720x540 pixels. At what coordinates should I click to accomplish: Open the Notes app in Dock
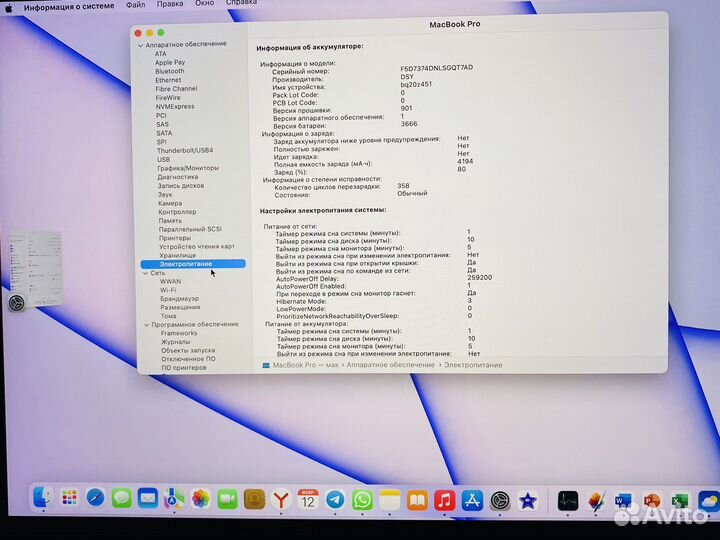[390, 501]
